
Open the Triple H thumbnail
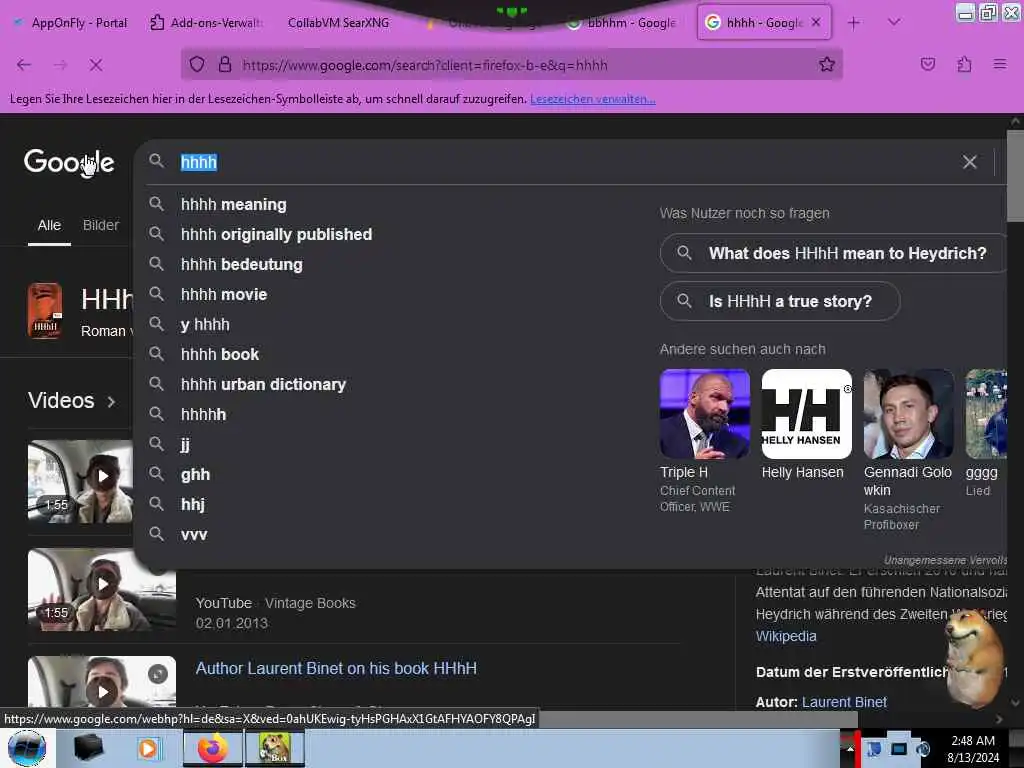705,414
